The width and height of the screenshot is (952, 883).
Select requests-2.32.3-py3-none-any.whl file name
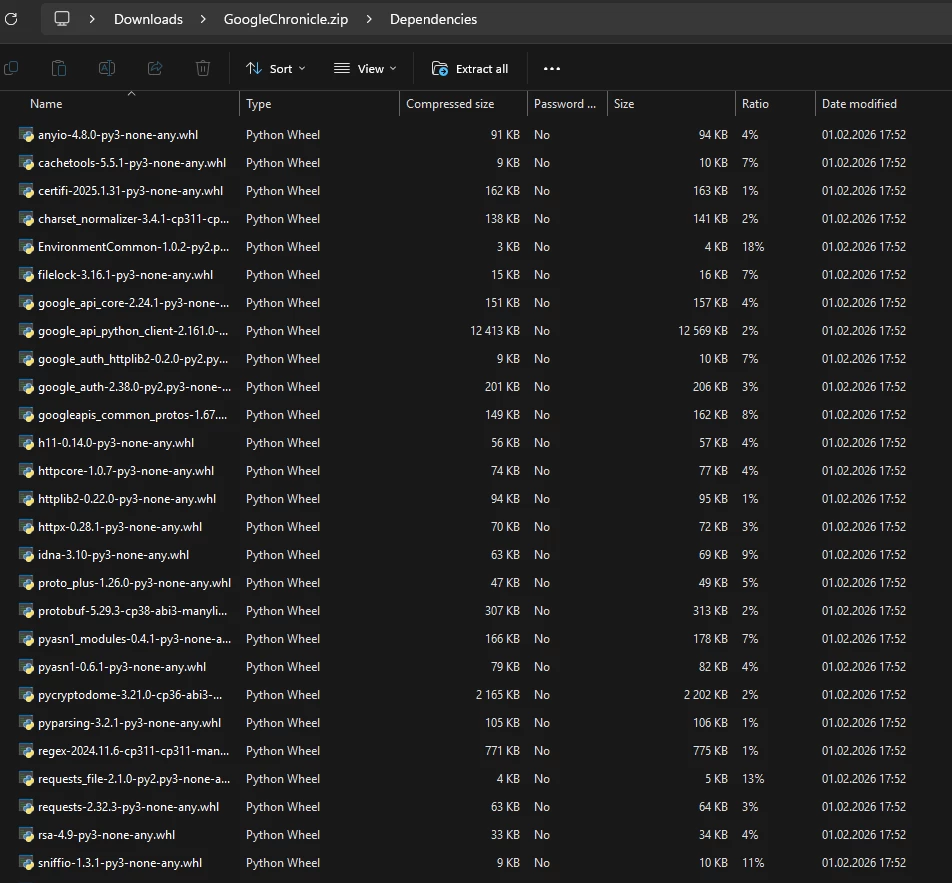pyautogui.click(x=128, y=806)
